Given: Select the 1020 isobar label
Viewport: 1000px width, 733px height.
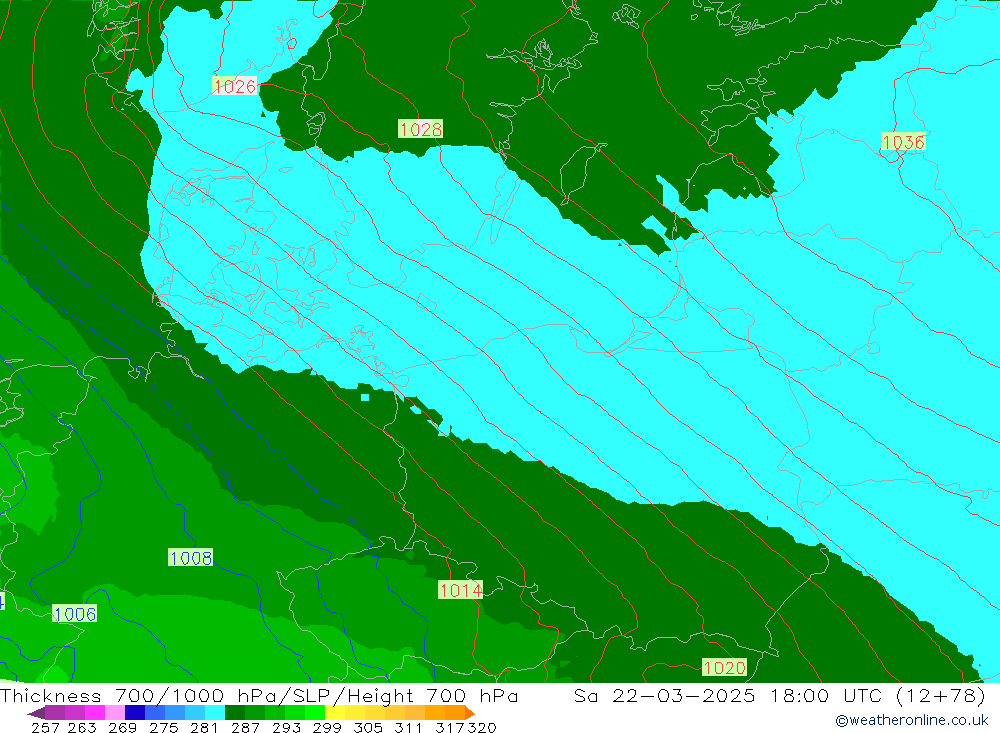Looking at the screenshot, I should pyautogui.click(x=724, y=667).
